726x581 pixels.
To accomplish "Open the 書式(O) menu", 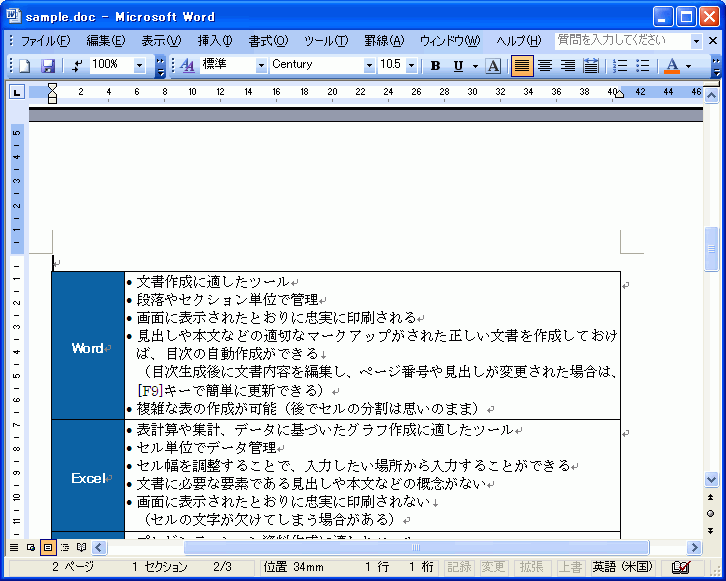I will pos(268,41).
